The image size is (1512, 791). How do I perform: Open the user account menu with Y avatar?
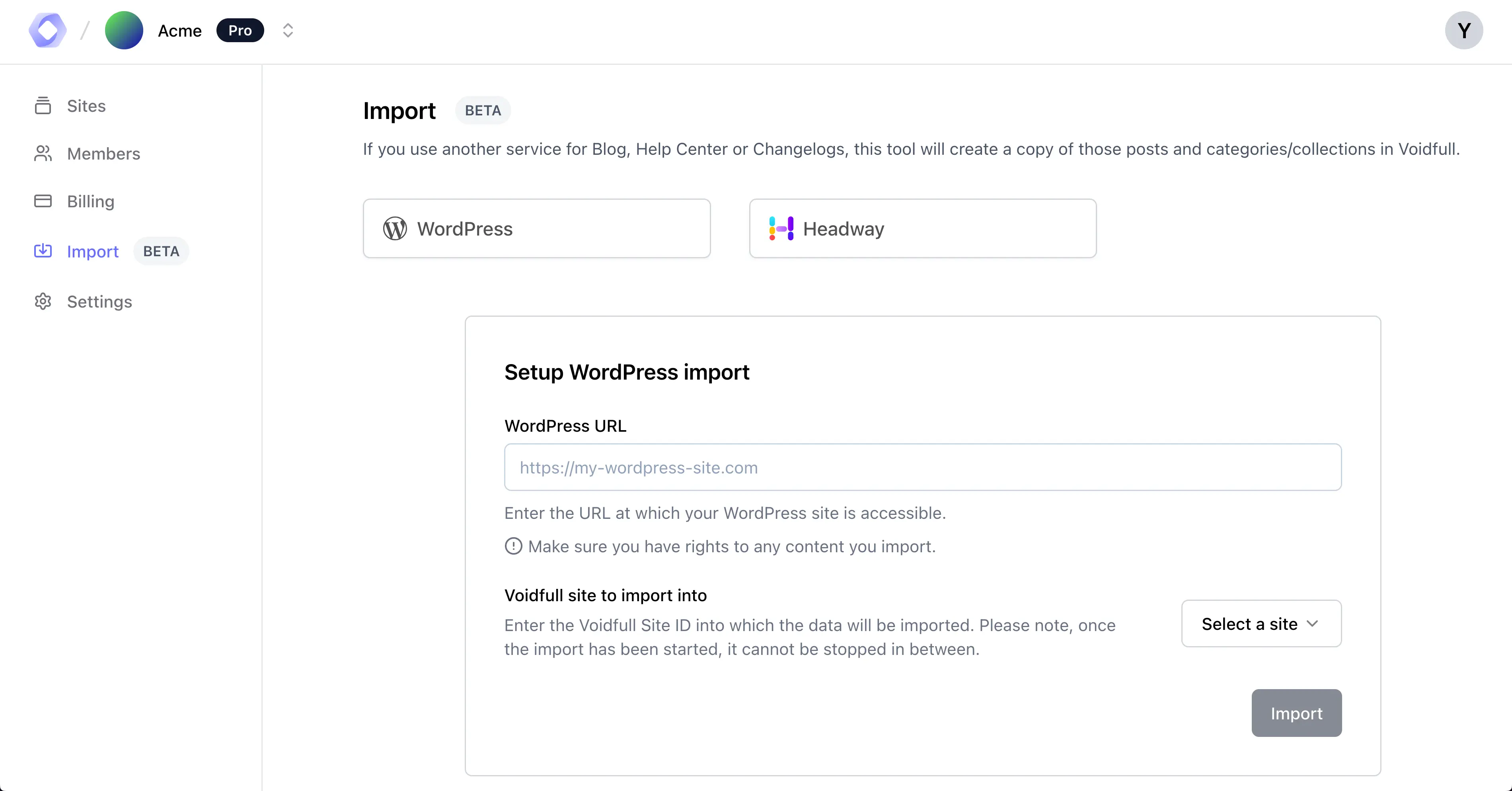click(1464, 30)
